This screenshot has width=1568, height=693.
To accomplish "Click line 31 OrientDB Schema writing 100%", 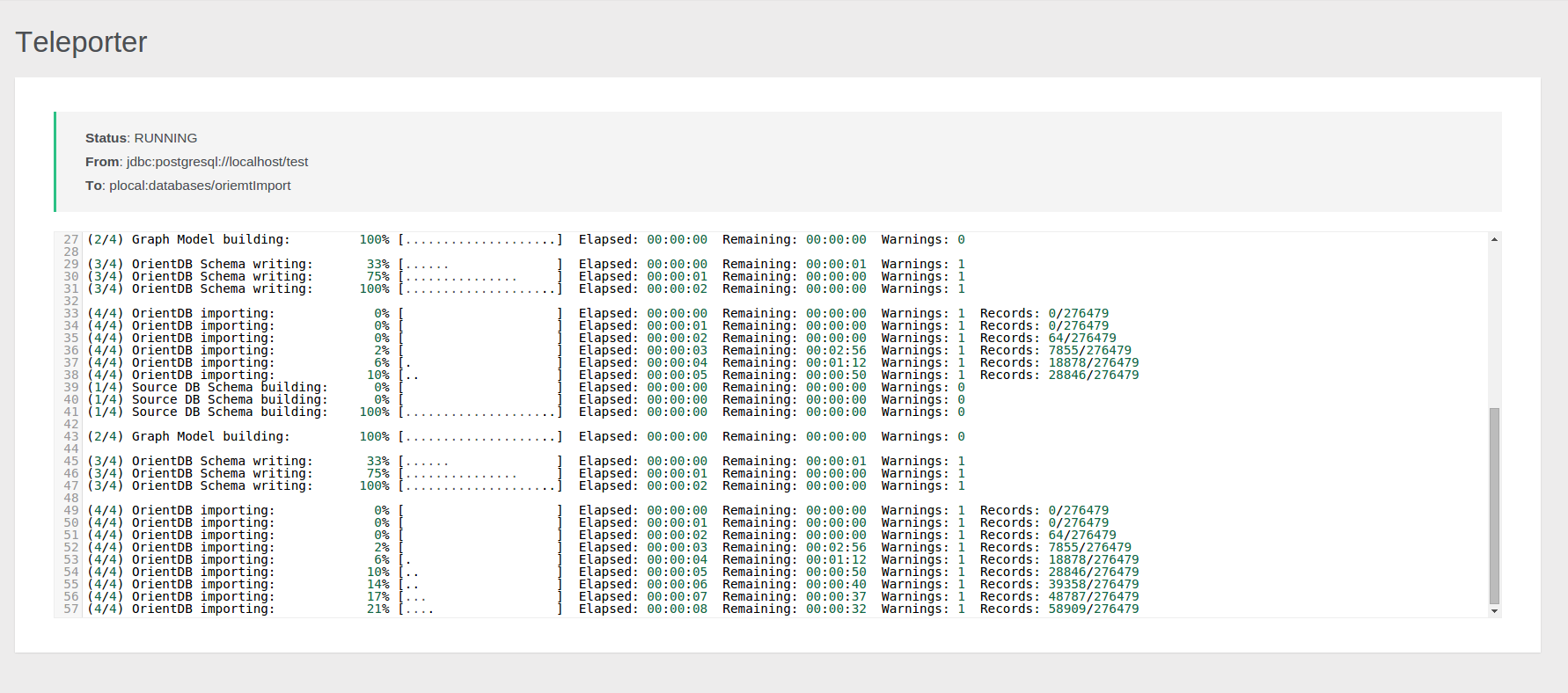I will [222, 288].
